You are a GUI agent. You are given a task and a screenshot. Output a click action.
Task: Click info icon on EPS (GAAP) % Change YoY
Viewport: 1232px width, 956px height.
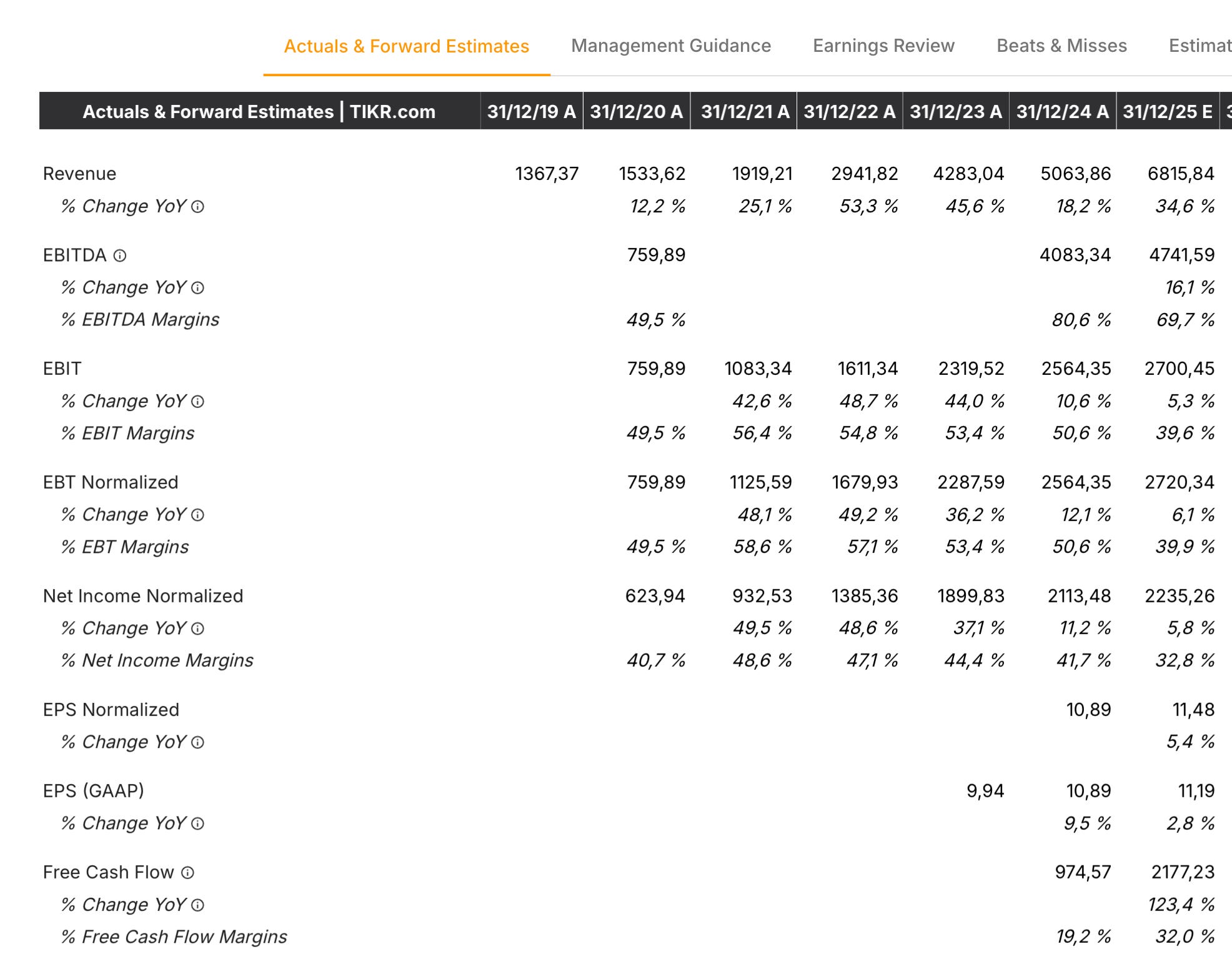(x=197, y=824)
